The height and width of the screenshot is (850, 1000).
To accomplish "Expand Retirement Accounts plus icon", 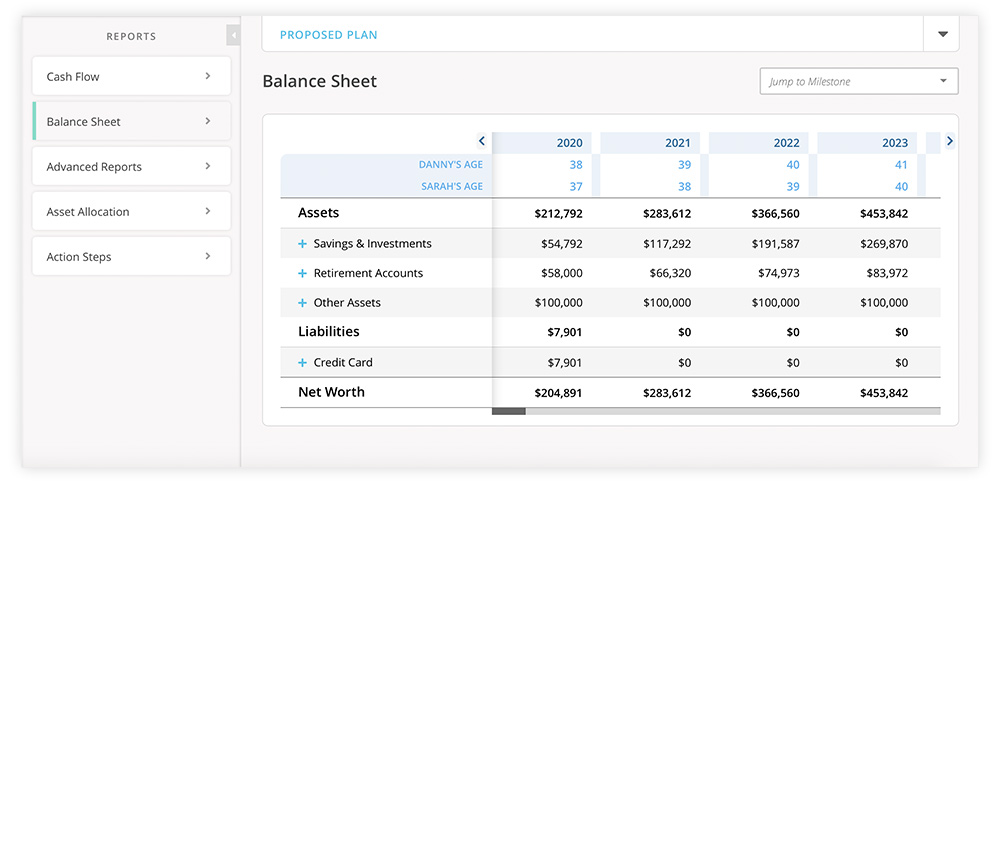I will point(302,273).
